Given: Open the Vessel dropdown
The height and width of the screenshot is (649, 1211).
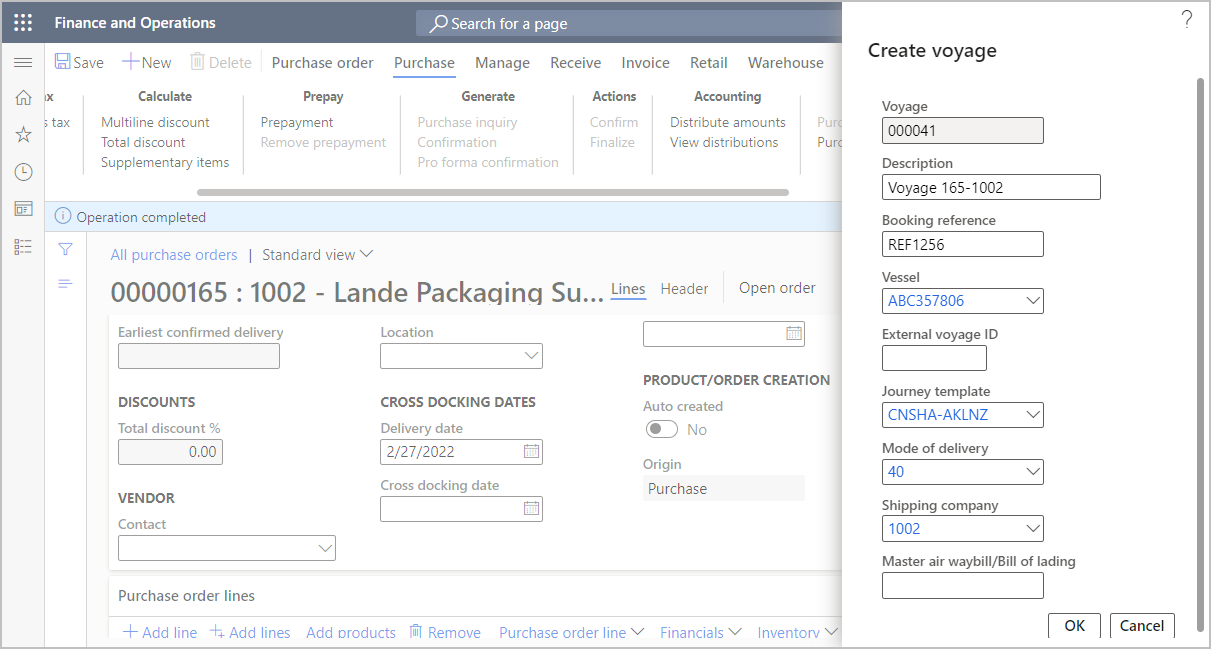Looking at the screenshot, I should pos(1032,301).
